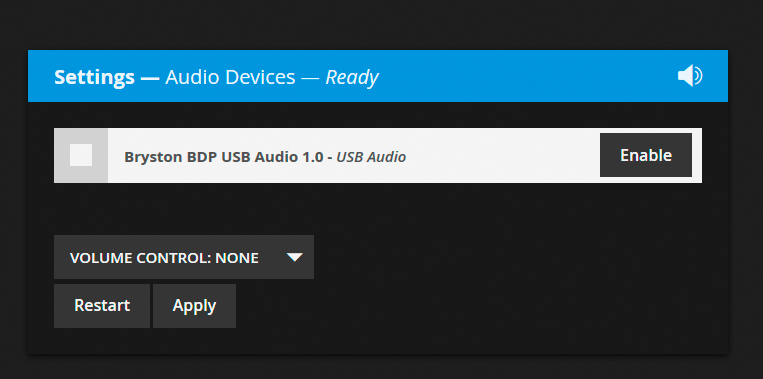763x379 pixels.
Task: Click the speaker icon in Settings header
Action: 690,76
